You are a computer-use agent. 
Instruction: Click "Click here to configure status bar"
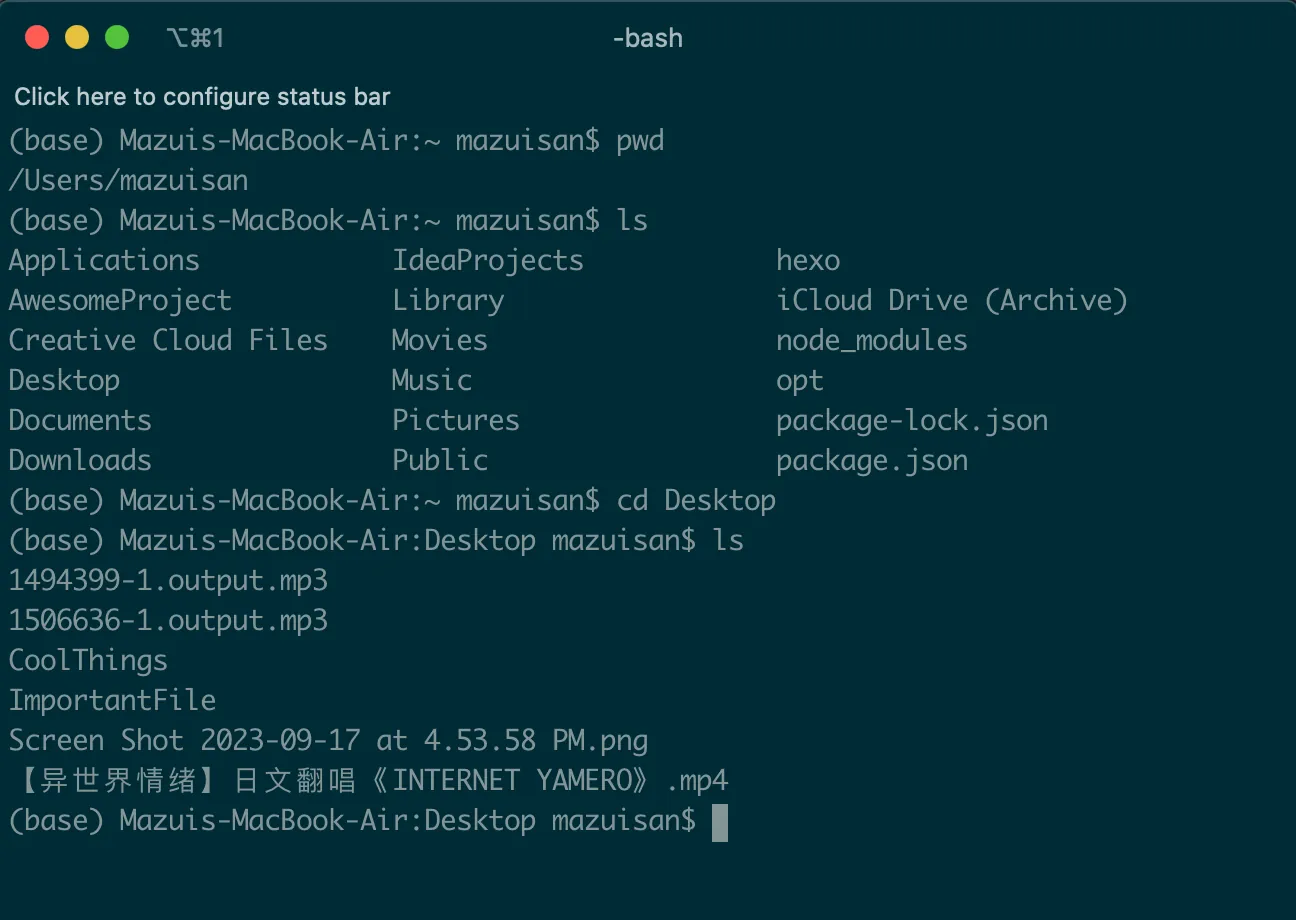[202, 97]
